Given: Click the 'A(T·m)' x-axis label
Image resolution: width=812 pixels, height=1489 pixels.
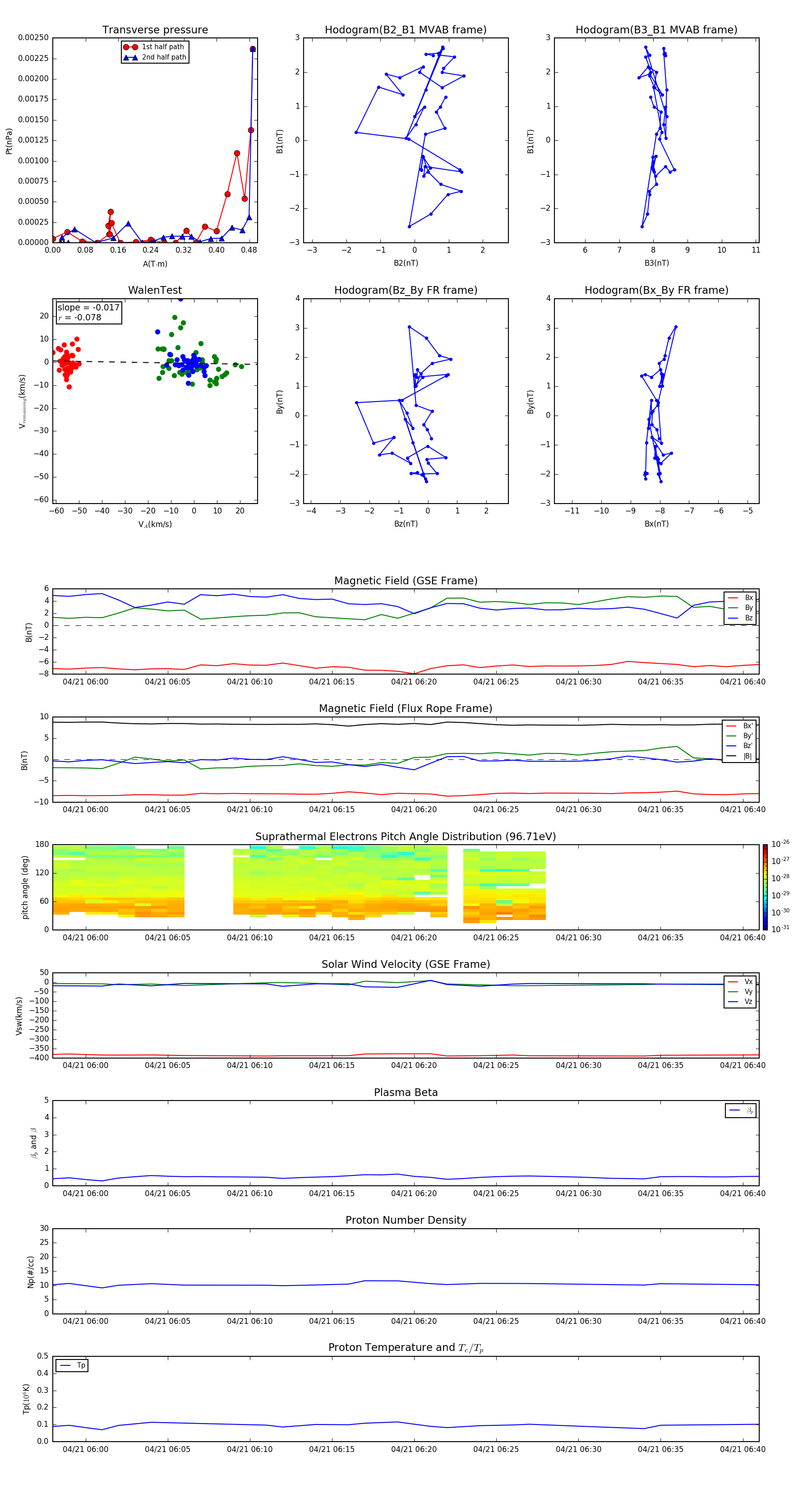Looking at the screenshot, I should [155, 264].
